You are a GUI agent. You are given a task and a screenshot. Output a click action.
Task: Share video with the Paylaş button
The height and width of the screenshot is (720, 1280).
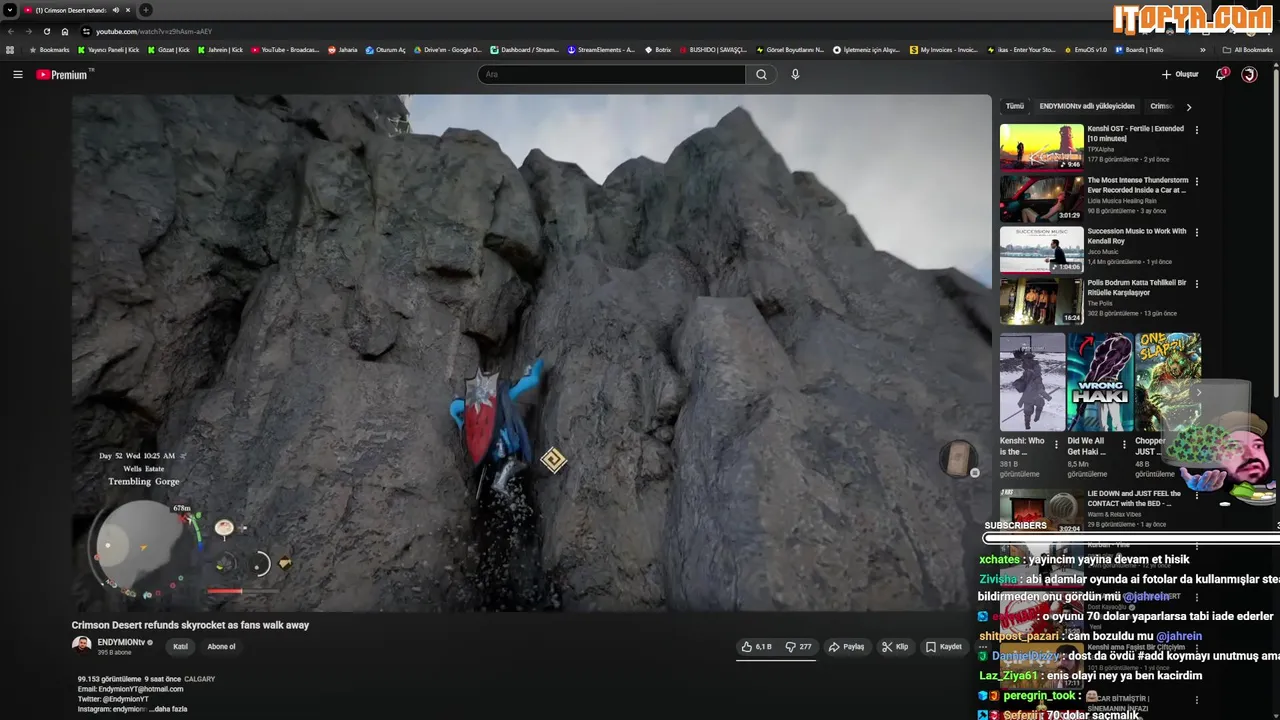pos(846,647)
